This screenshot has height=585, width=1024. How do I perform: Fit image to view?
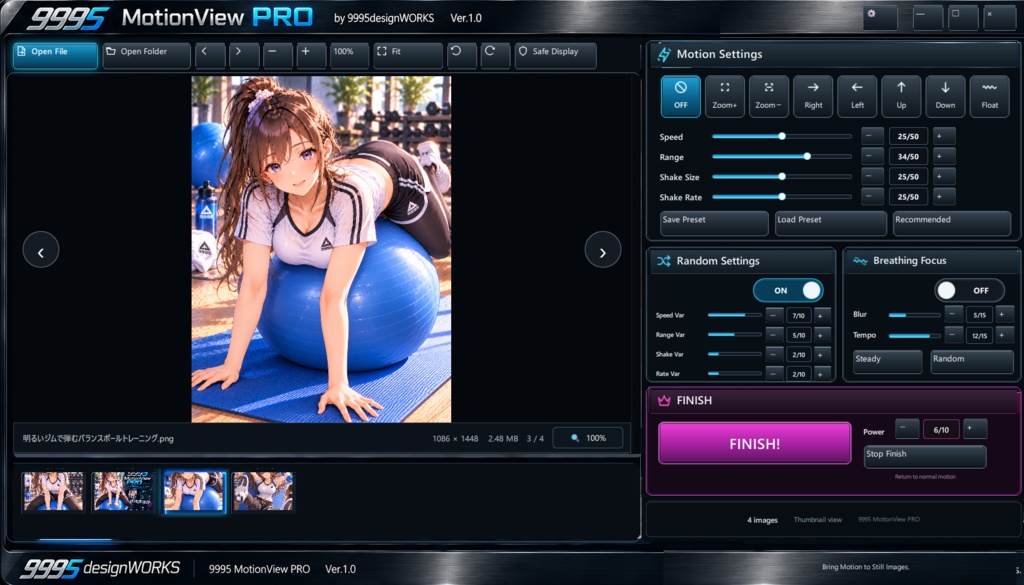[x=408, y=55]
